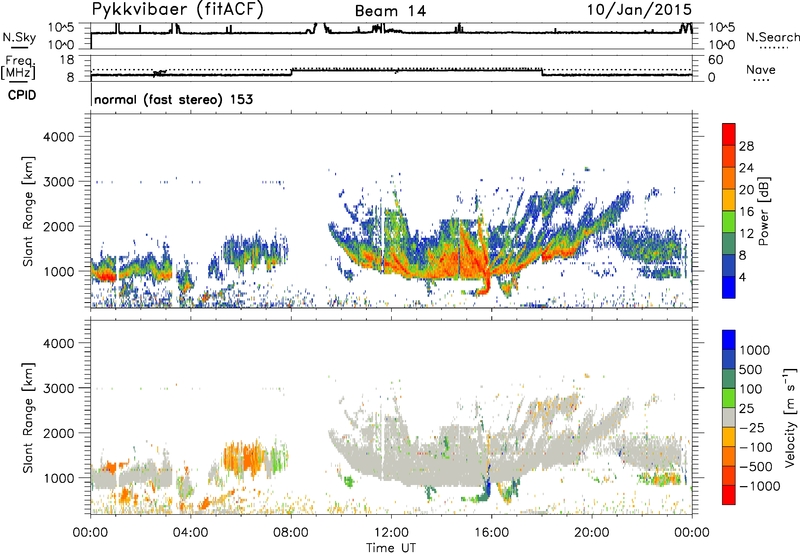The width and height of the screenshot is (800, 554).
Task: Select the N.Sky legend label
Action: point(19,37)
